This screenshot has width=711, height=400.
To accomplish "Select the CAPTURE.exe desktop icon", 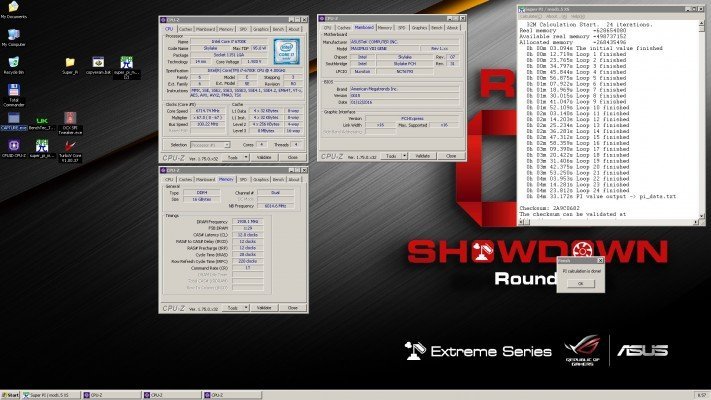I will point(14,122).
